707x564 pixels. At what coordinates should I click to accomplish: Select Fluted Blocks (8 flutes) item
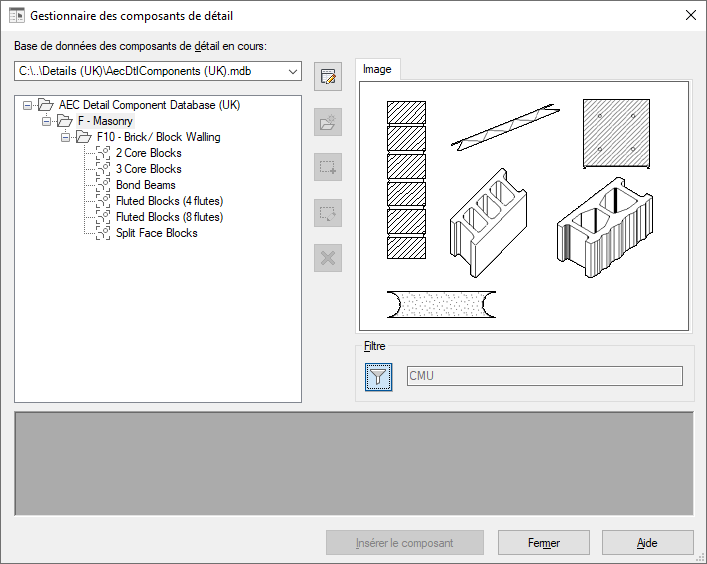(170, 217)
